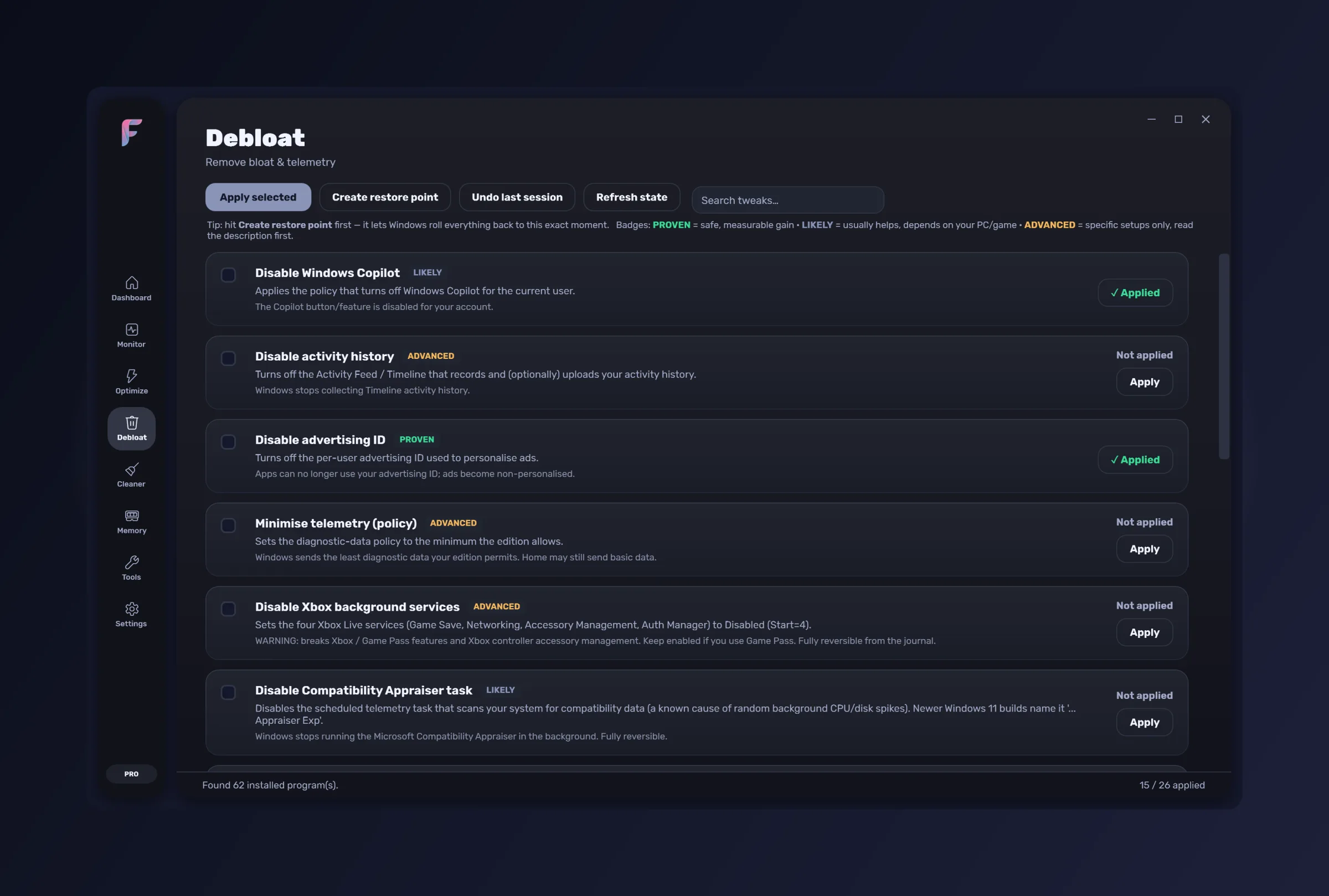Click Undo last session

pyautogui.click(x=517, y=197)
